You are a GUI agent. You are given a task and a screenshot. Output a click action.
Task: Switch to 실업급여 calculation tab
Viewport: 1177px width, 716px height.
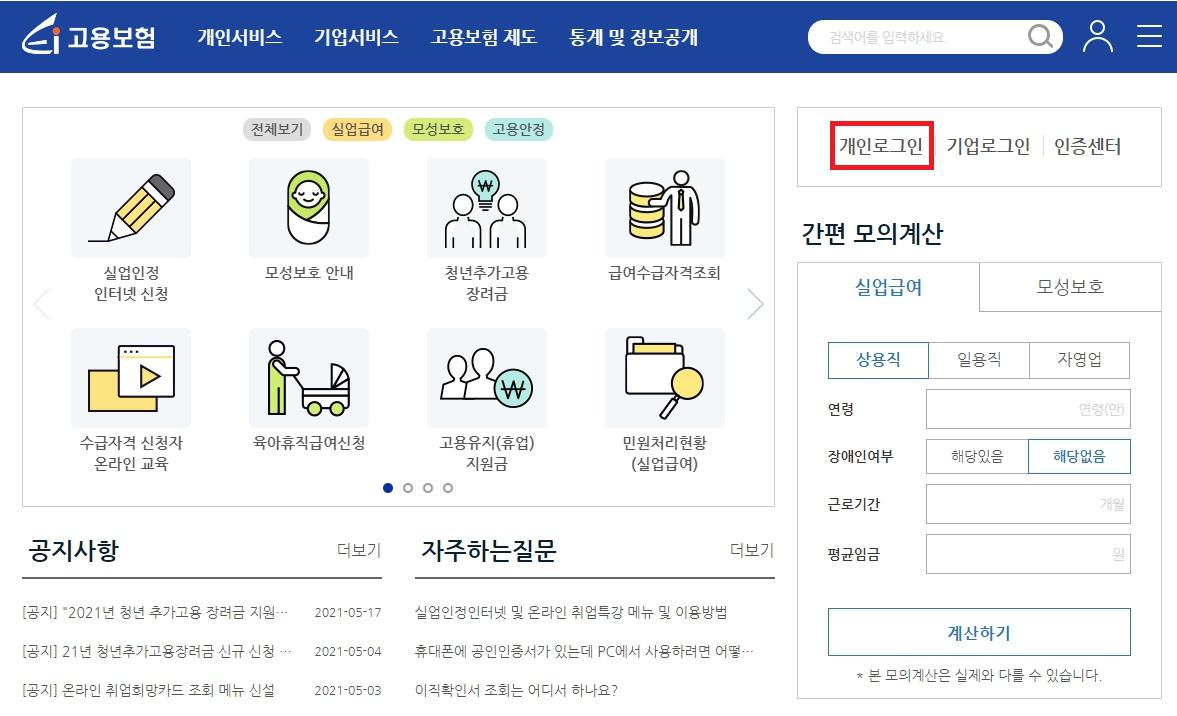889,287
